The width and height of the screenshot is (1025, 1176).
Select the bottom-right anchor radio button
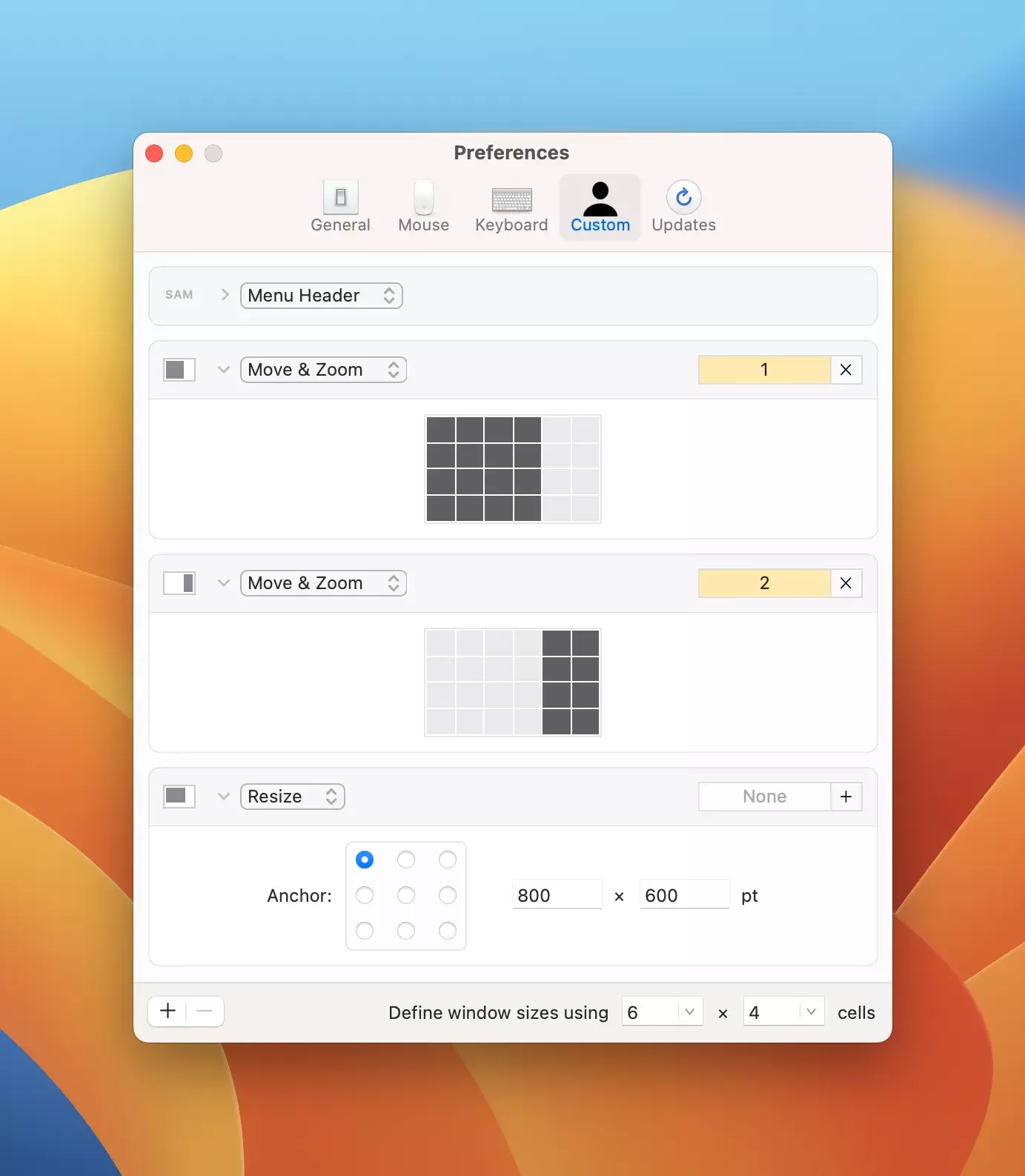pos(448,931)
